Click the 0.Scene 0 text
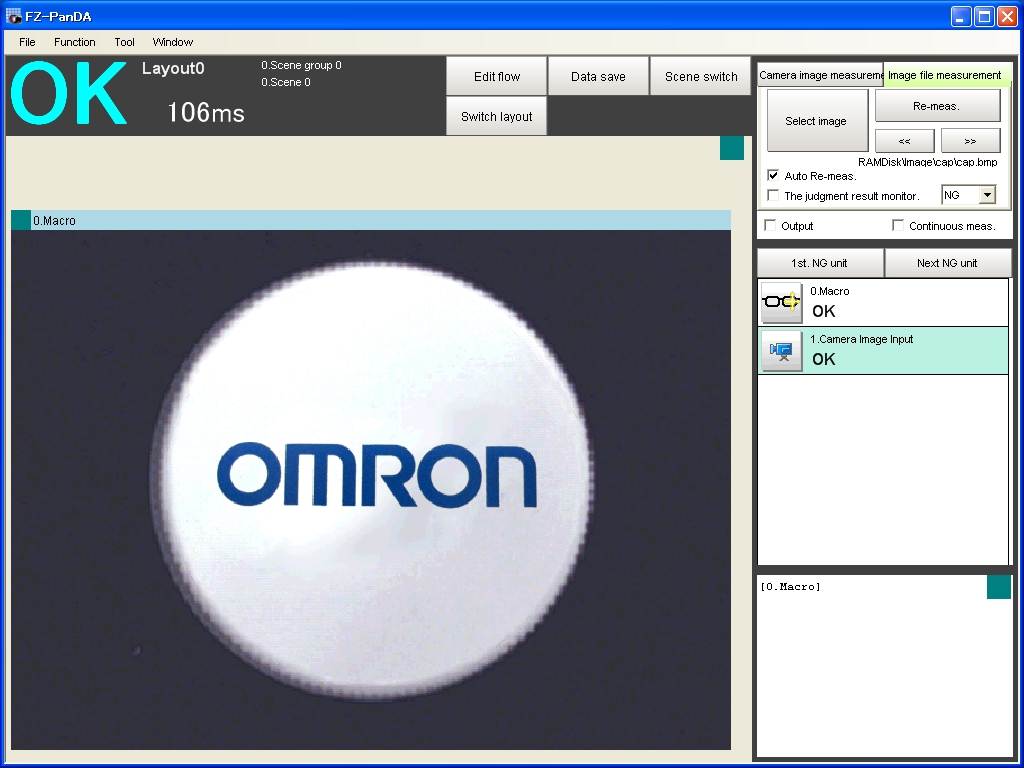 coord(285,82)
